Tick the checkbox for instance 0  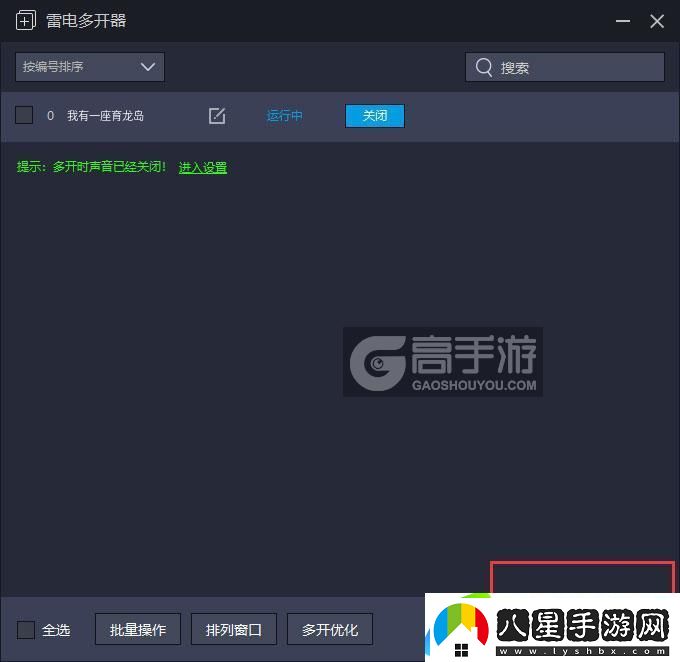tap(24, 115)
